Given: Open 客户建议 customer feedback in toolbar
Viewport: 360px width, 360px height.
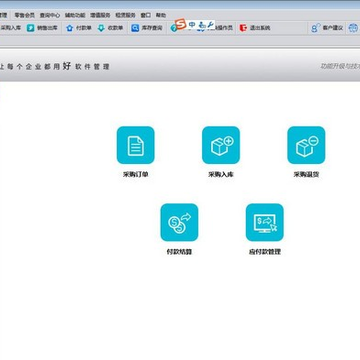Looking at the screenshot, I should point(327,28).
